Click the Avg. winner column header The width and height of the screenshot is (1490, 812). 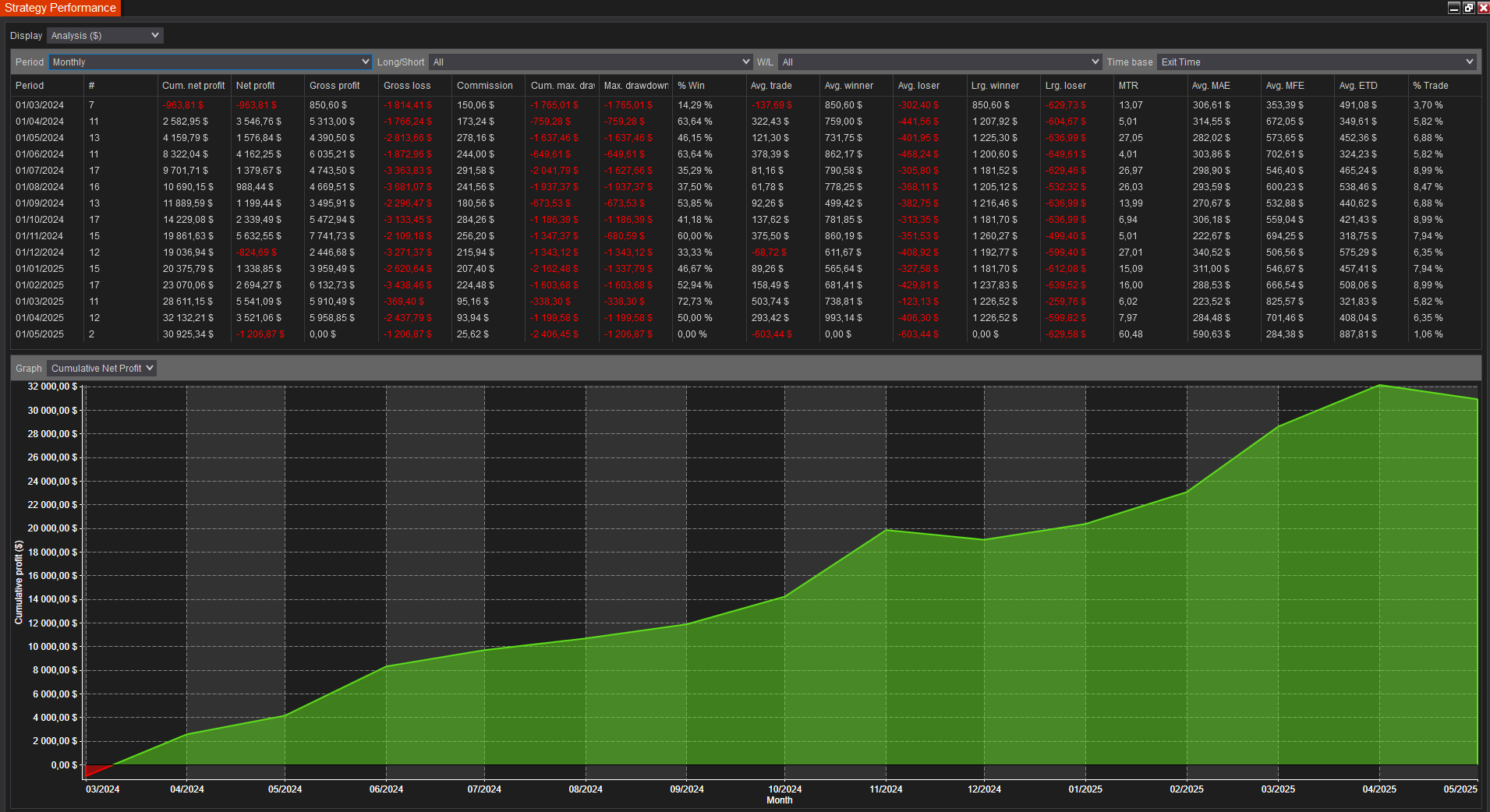pyautogui.click(x=856, y=86)
